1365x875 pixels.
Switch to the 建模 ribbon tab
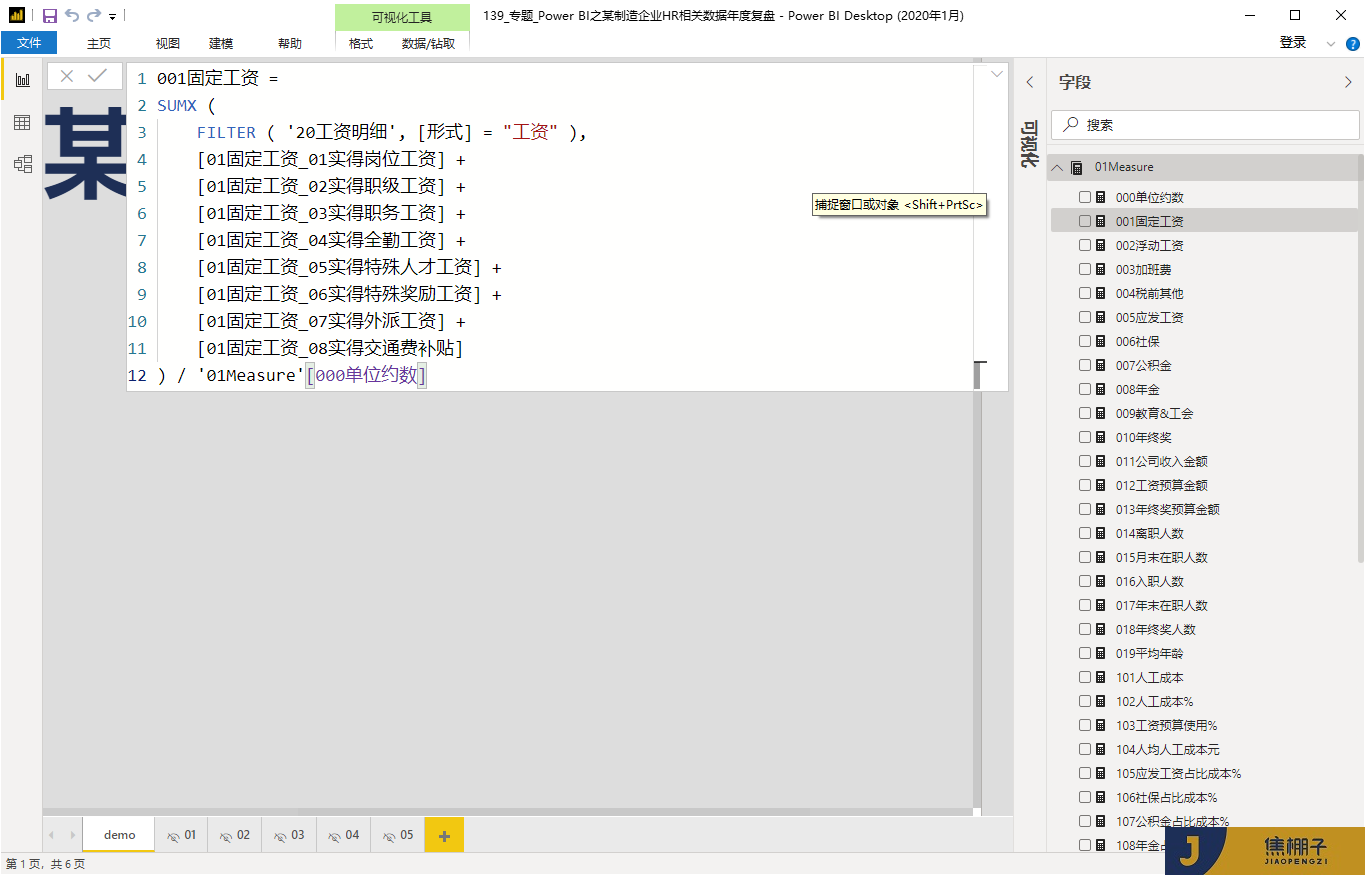[221, 44]
